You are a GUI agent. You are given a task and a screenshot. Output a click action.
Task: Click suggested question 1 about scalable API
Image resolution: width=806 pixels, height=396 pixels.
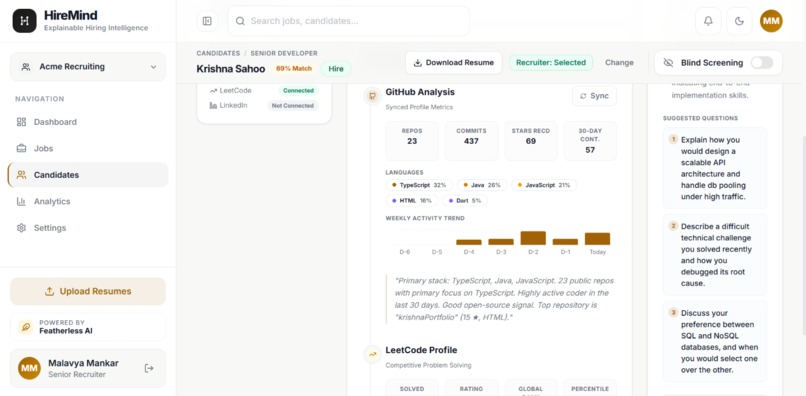[x=715, y=168]
